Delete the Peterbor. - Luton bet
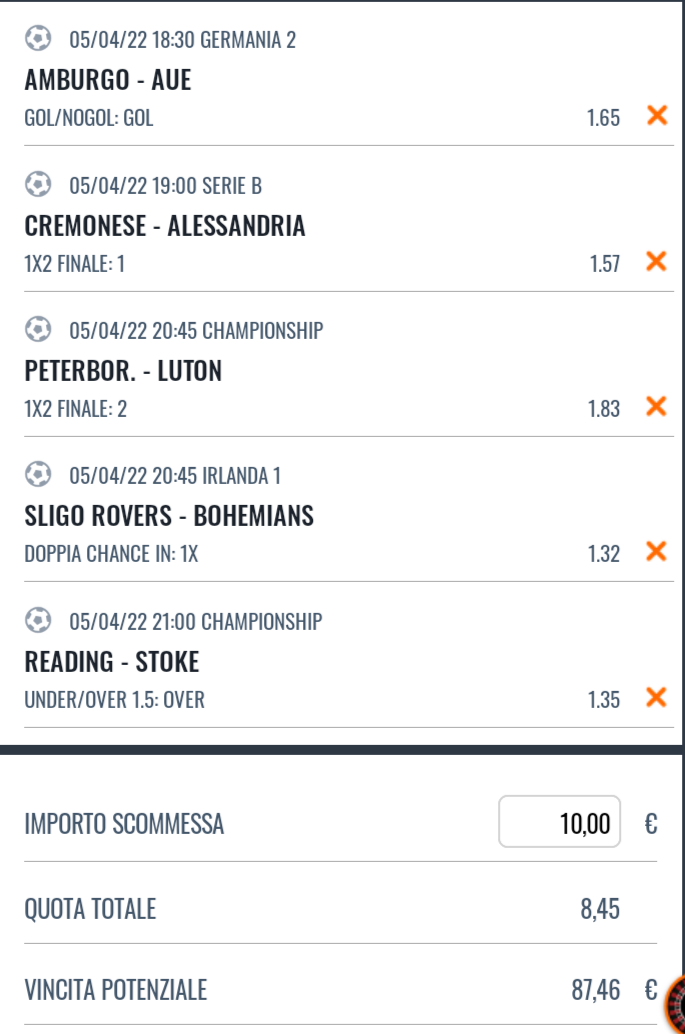Screen dimensions: 685x1034 pyautogui.click(x=657, y=406)
